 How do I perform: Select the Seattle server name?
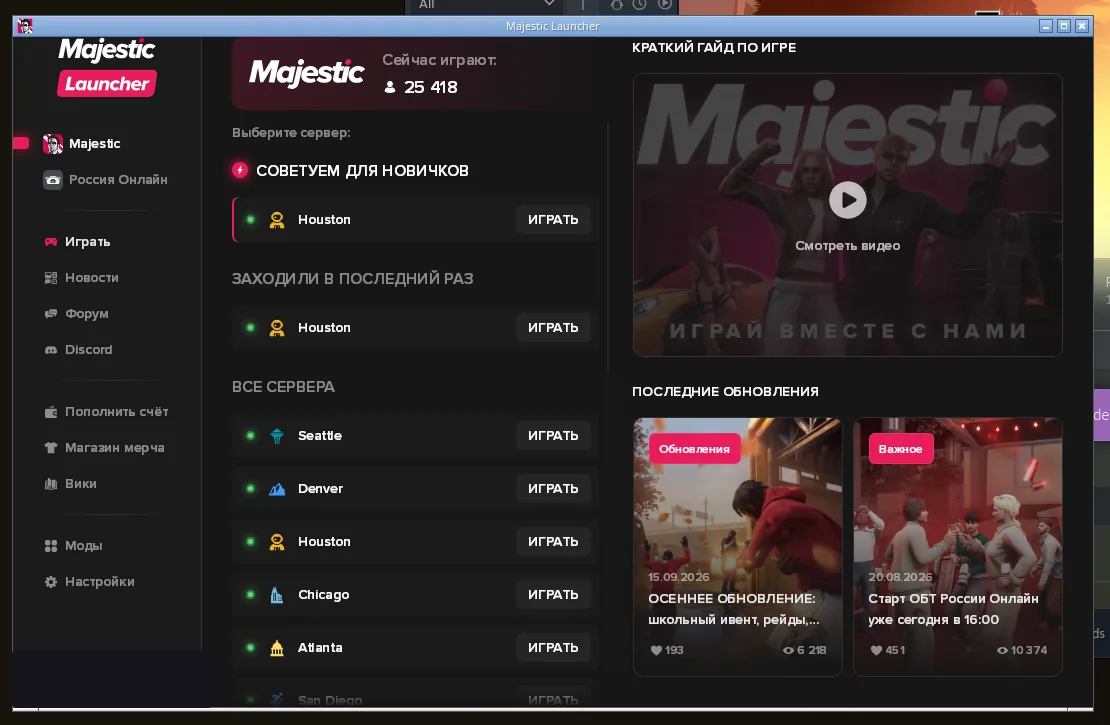[320, 436]
